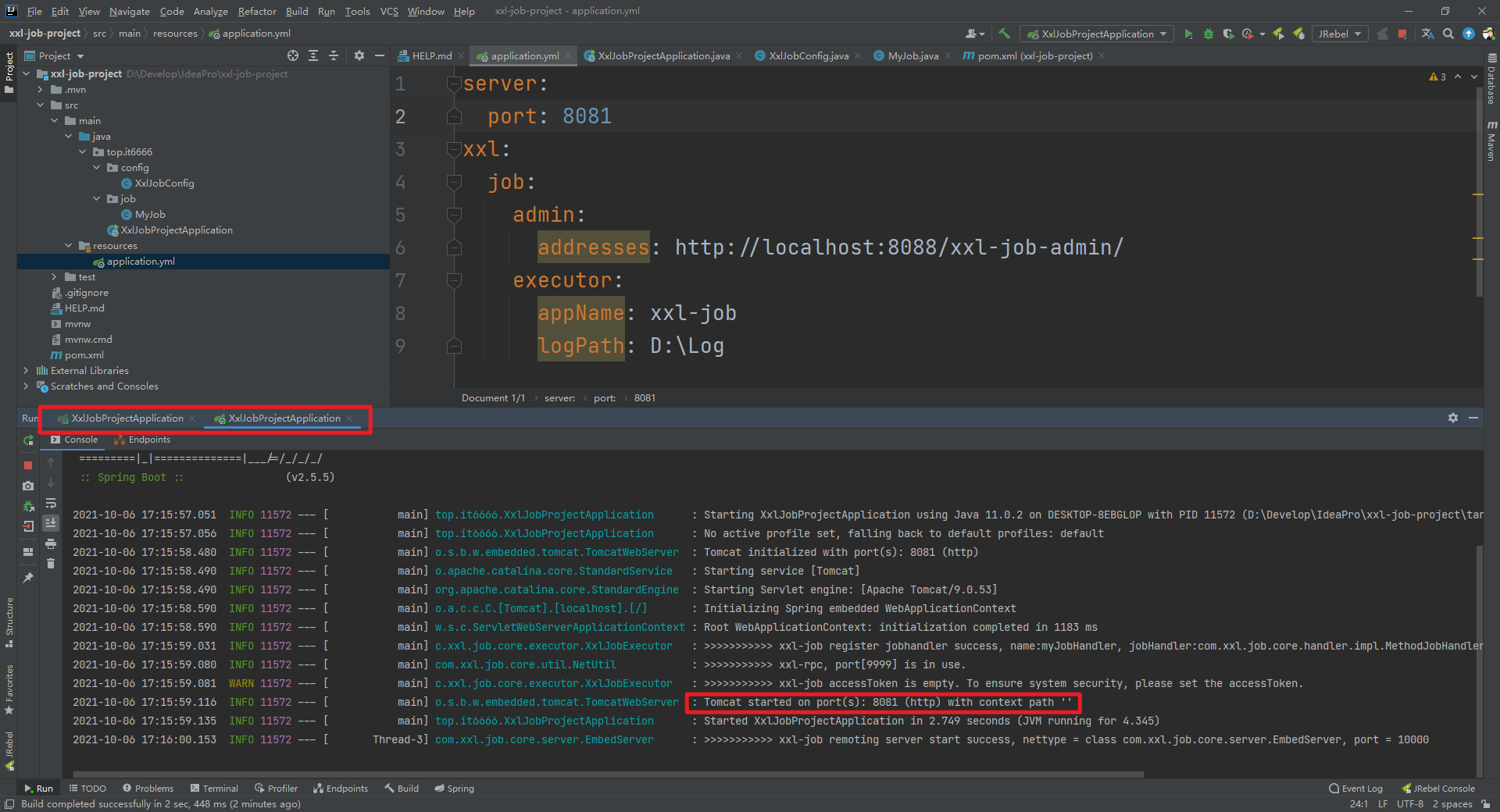The height and width of the screenshot is (812, 1500).
Task: Open the Problems tool window
Action: point(148,789)
